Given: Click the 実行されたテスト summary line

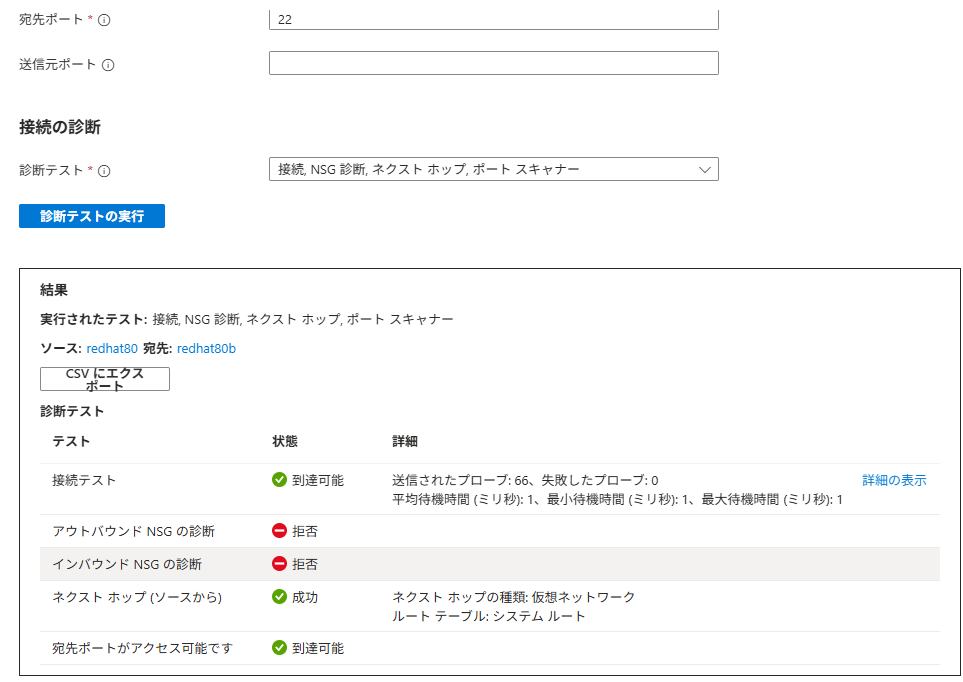Looking at the screenshot, I should [247, 319].
